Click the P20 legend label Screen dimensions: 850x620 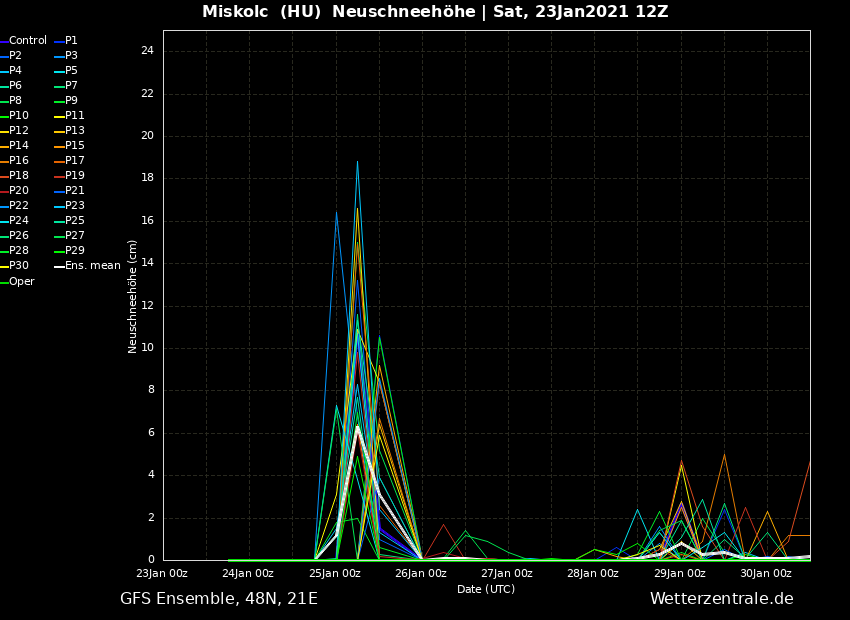pos(19,191)
